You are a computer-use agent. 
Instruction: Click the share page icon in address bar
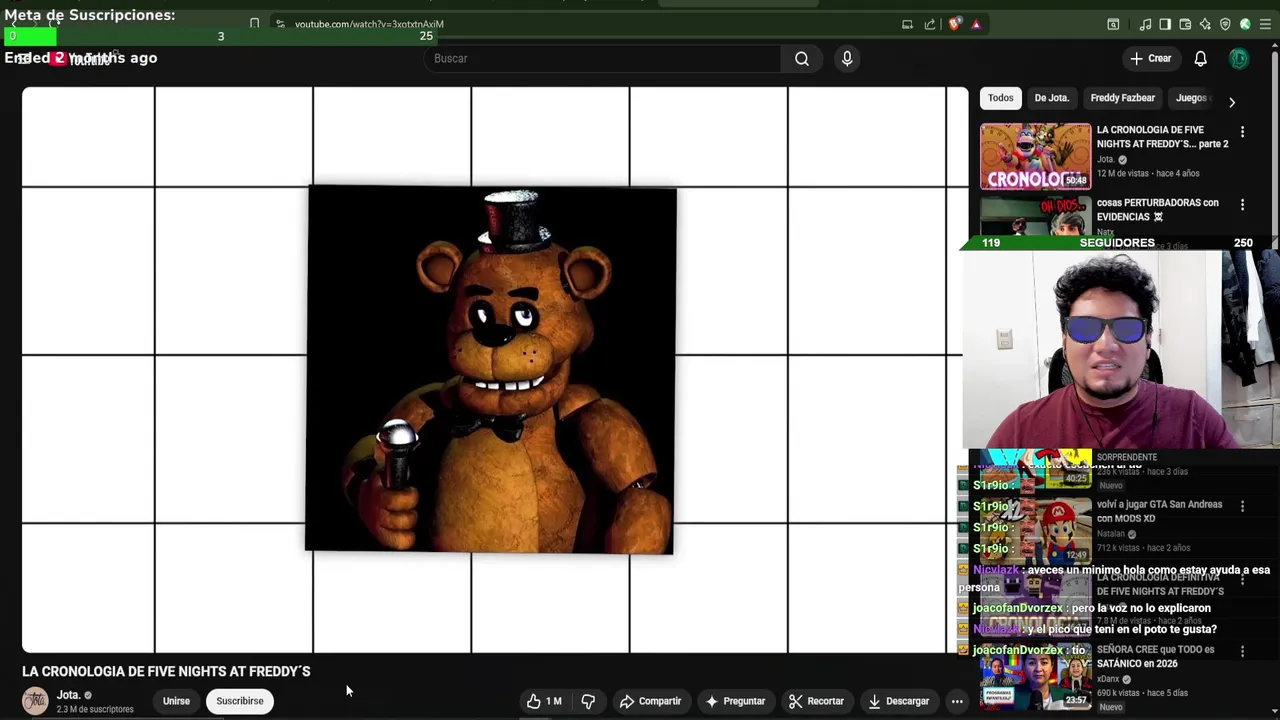click(x=930, y=24)
